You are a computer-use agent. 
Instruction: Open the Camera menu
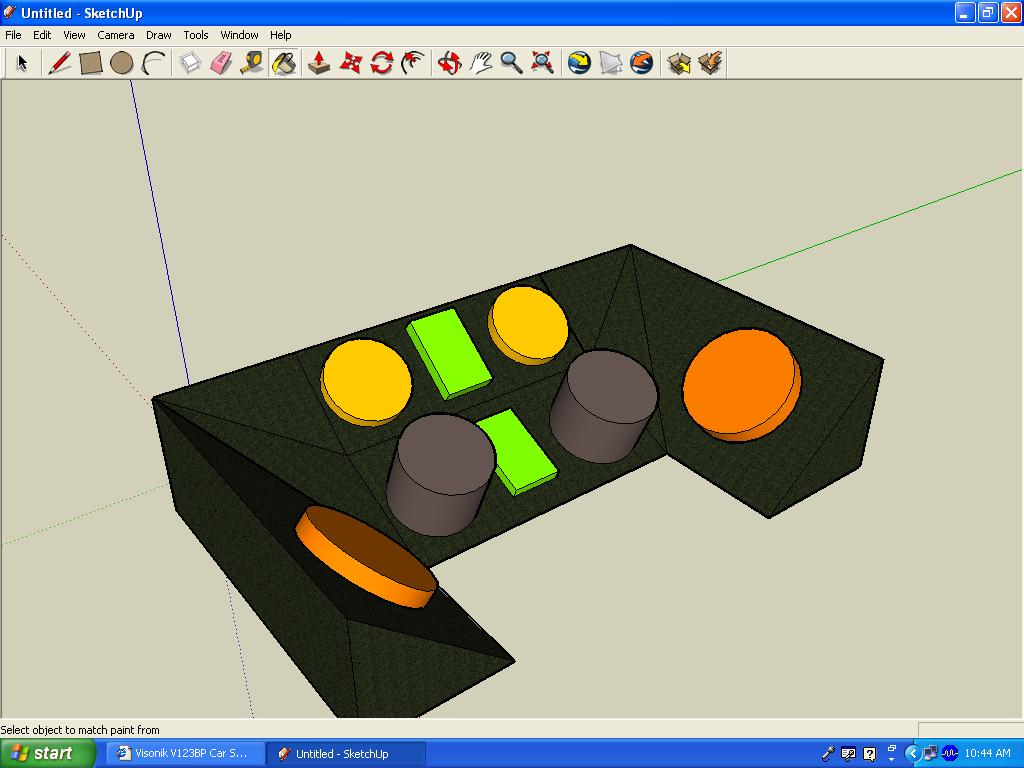(116, 35)
